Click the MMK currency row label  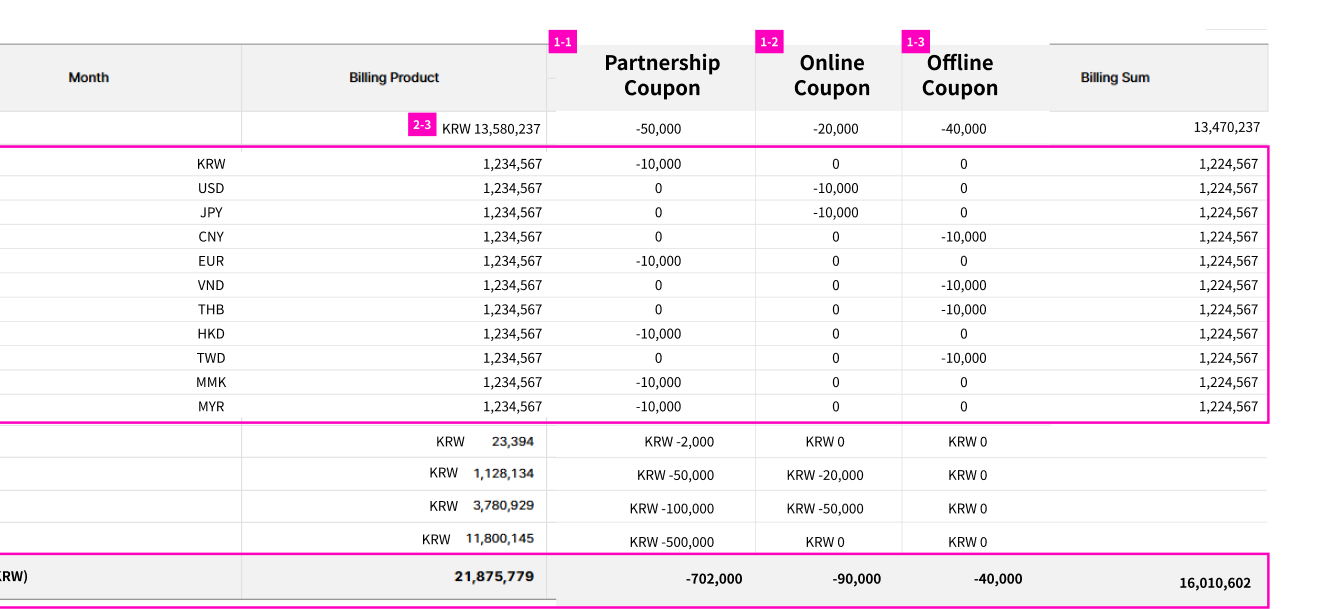point(211,382)
